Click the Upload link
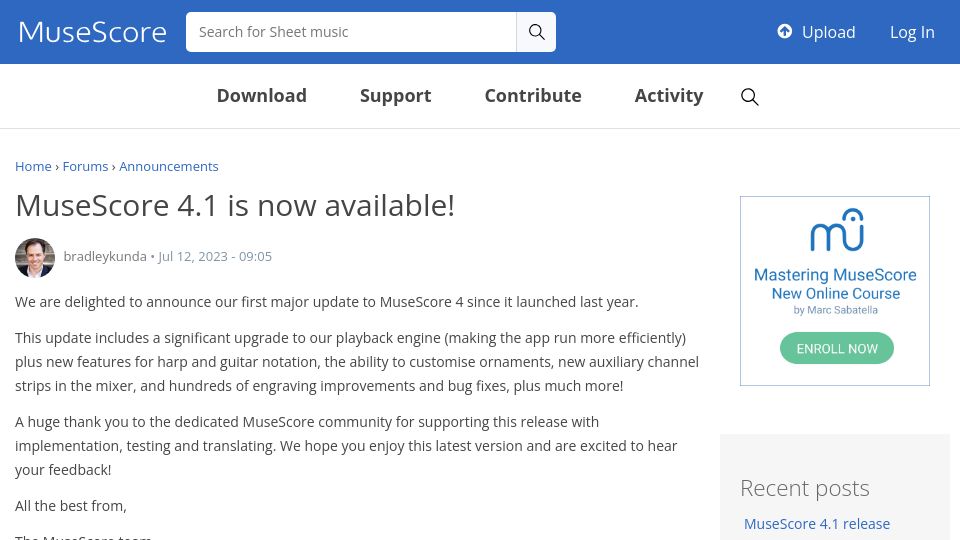960x540 pixels. click(x=828, y=32)
